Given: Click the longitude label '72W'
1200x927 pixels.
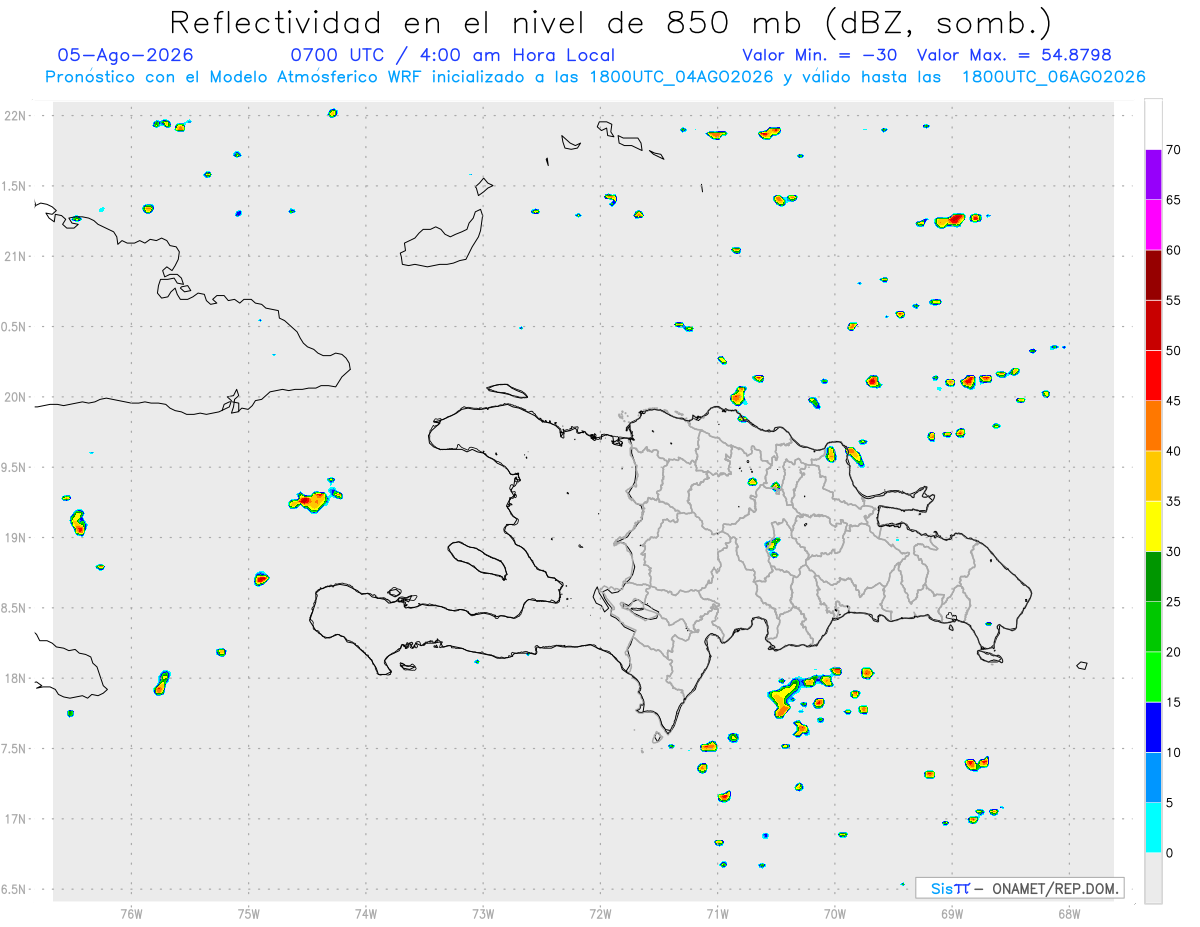Looking at the screenshot, I should tap(600, 912).
